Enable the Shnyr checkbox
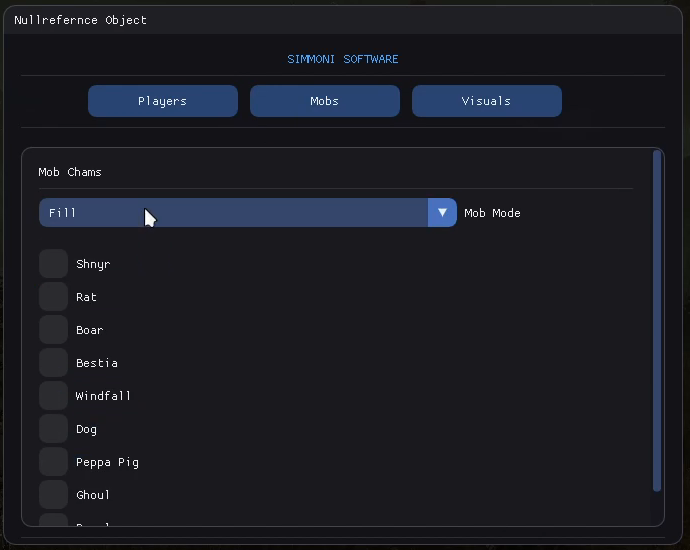This screenshot has width=690, height=550. coord(54,264)
